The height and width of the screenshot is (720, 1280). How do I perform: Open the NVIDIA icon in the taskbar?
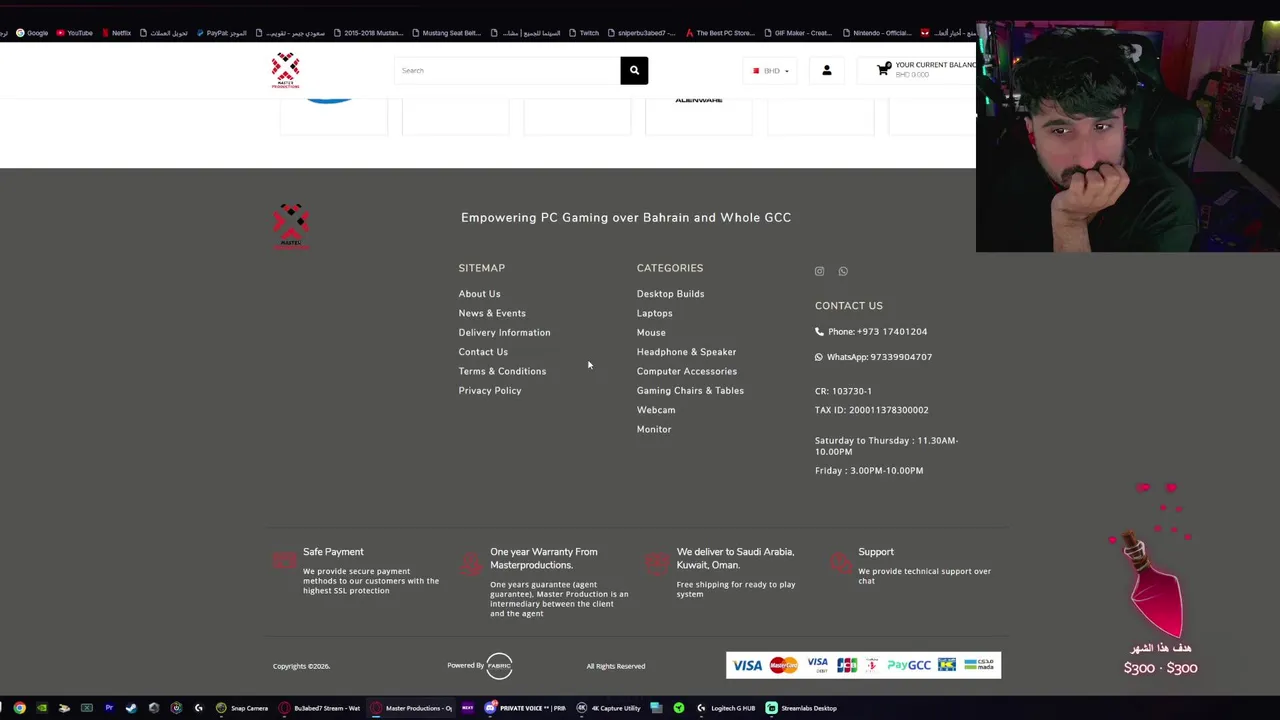pos(42,708)
